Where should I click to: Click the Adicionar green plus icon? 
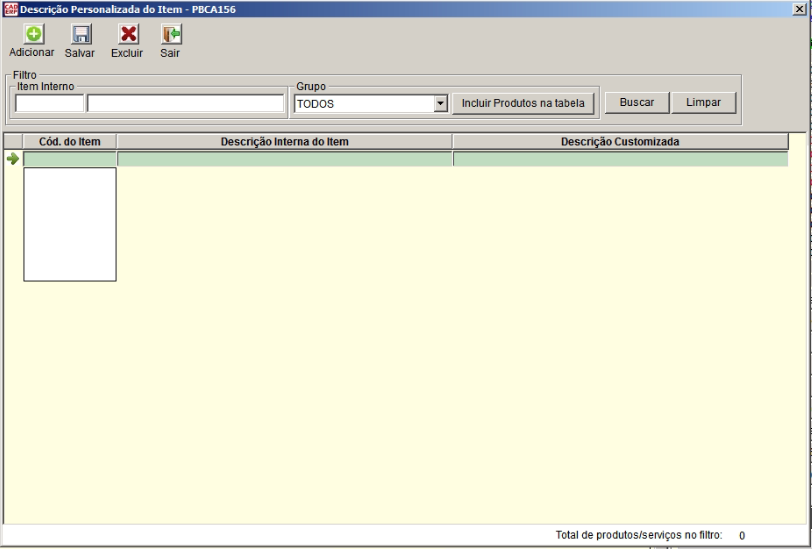pos(34,34)
